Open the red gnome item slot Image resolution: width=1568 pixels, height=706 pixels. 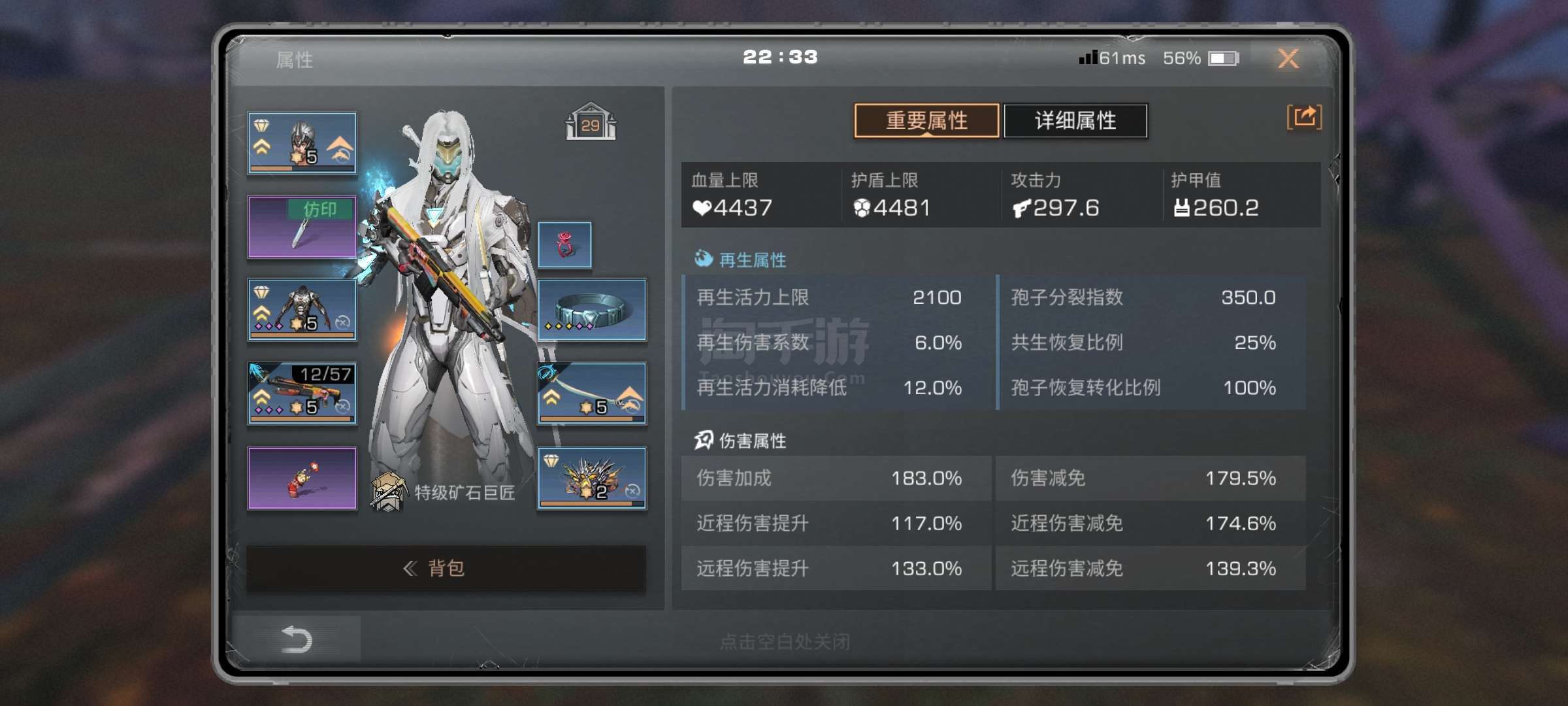(302, 478)
